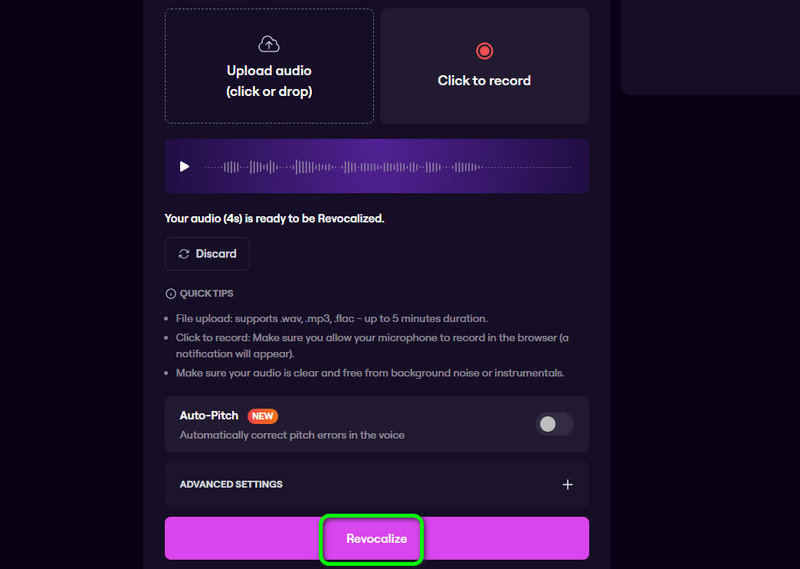Enable the Auto-Pitch toggle switch
Screen dimensions: 800x569
point(555,424)
